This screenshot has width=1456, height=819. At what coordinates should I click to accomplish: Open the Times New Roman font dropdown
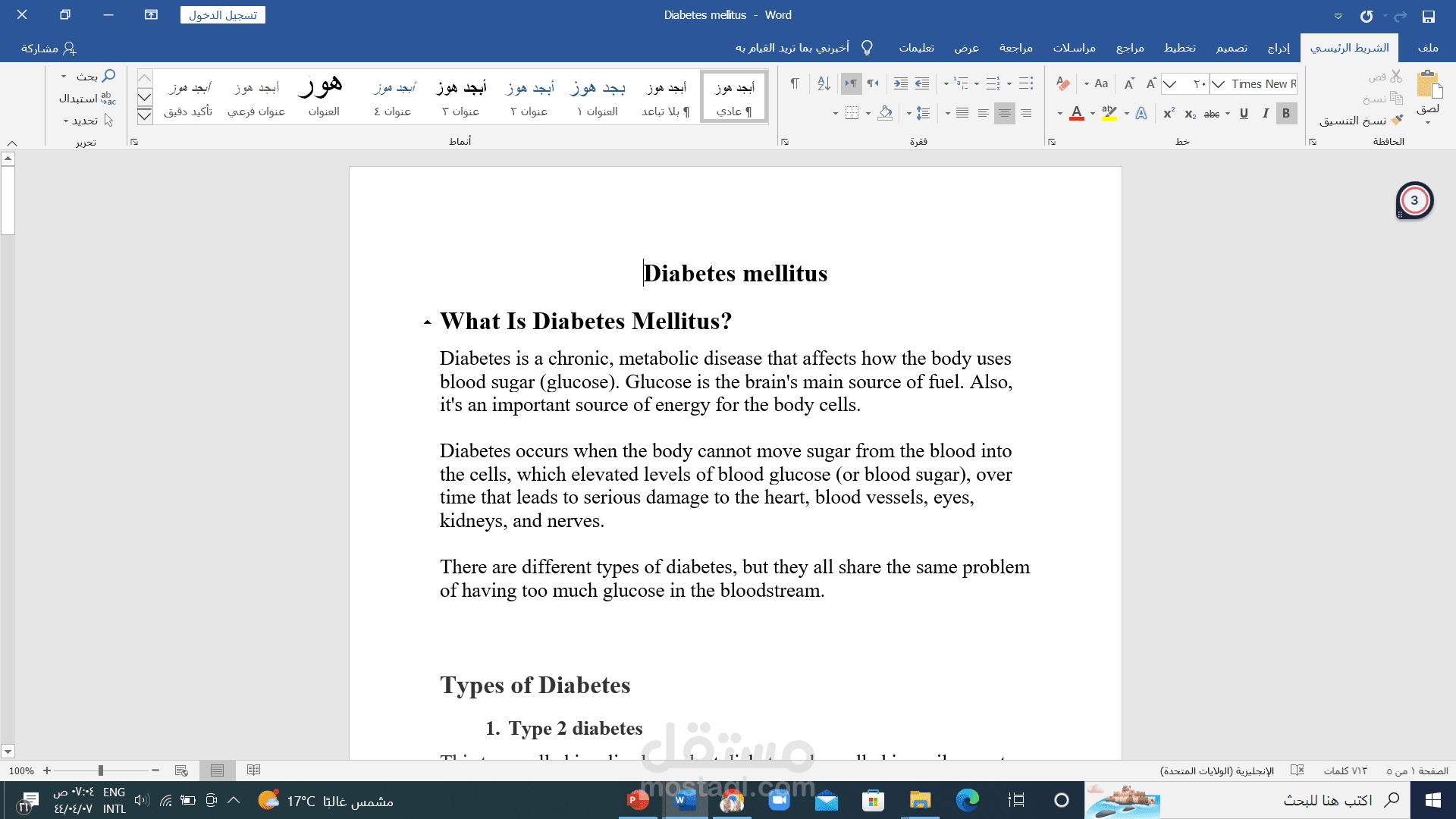tap(1218, 84)
